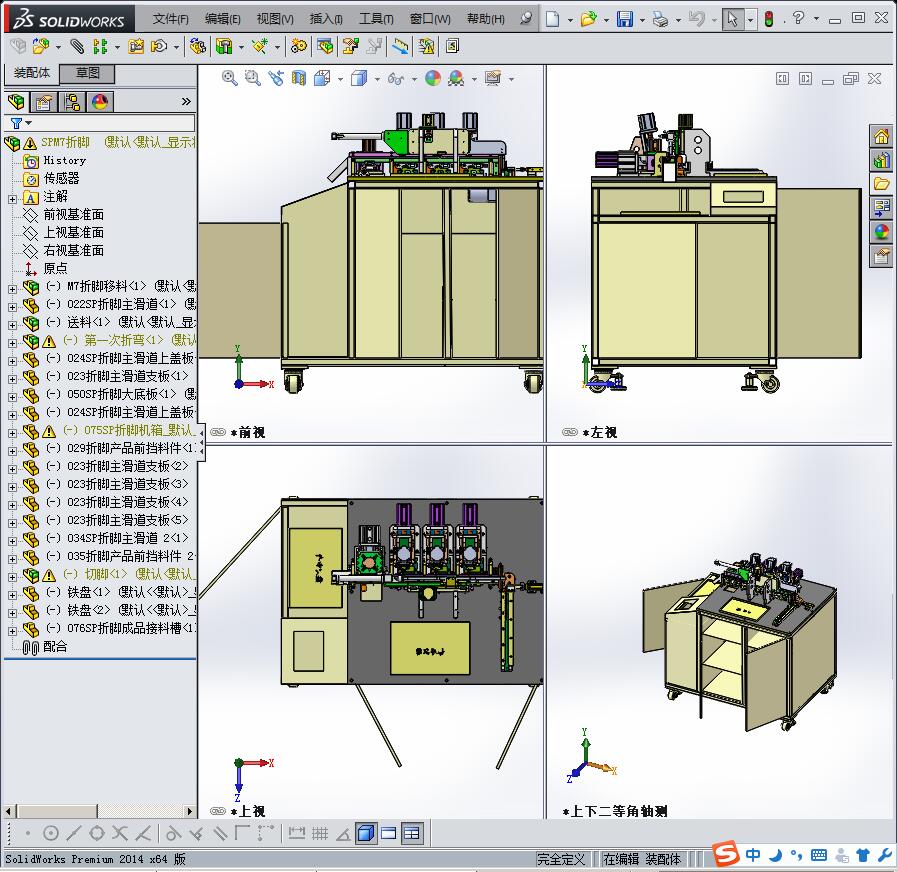
Task: Click the Apply Scene icon
Action: pyautogui.click(x=456, y=78)
